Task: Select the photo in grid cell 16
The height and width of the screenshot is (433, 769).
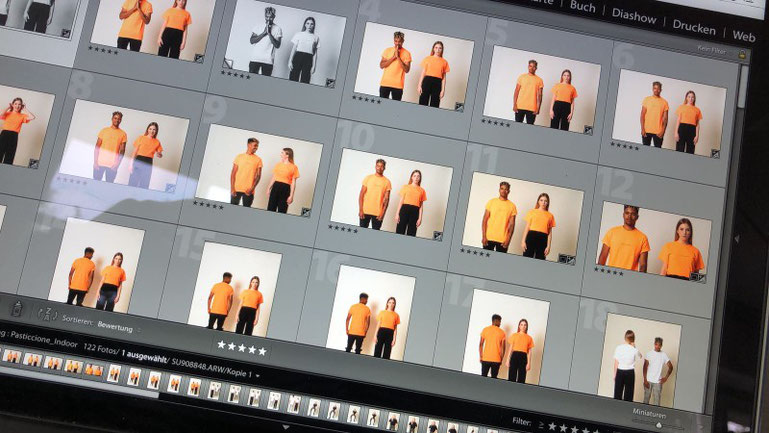Action: pyautogui.click(x=371, y=314)
